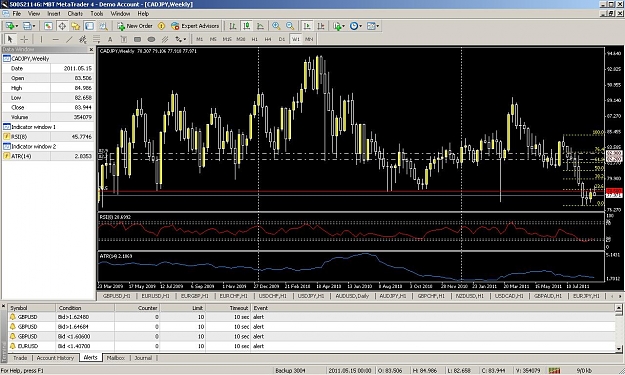Image resolution: width=625 pixels, height=375 pixels.
Task: Open the Trade terminal tab
Action: click(x=20, y=358)
